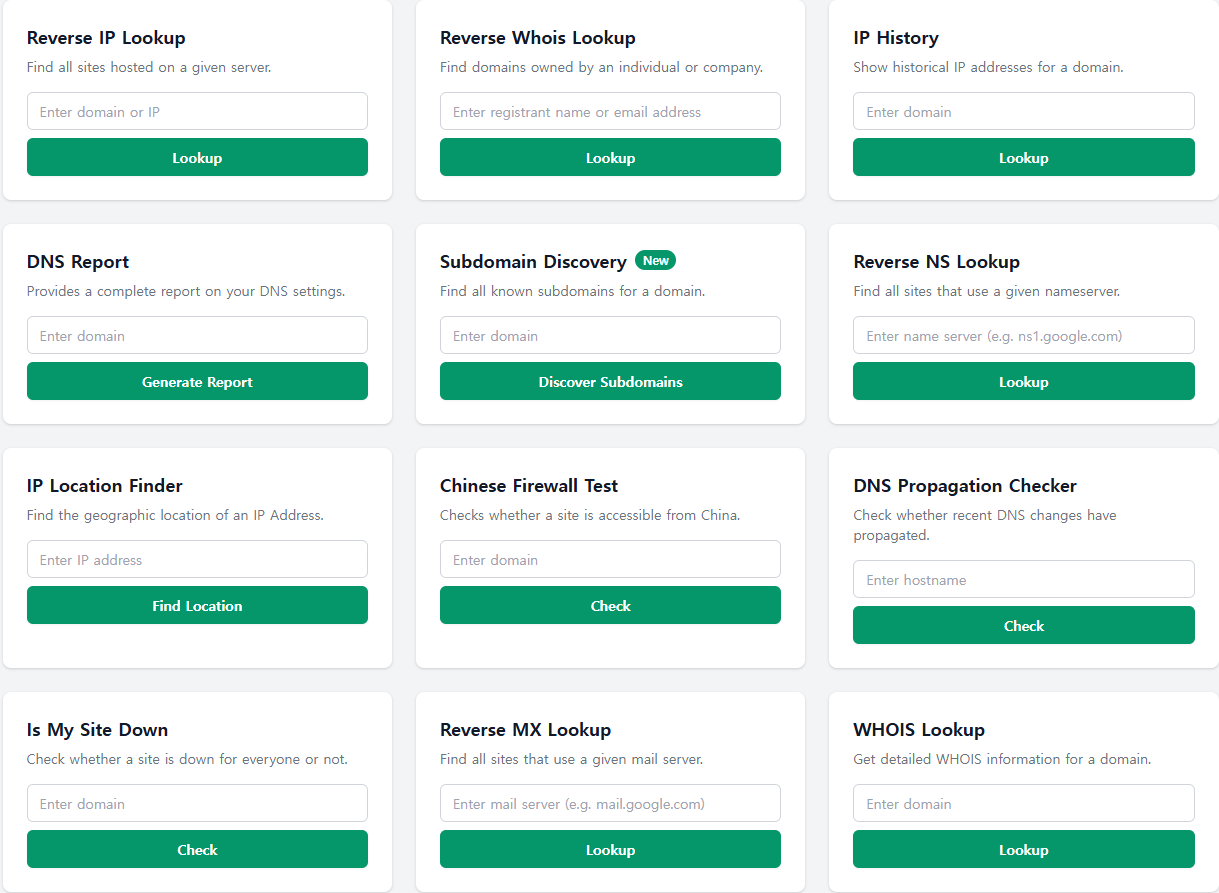Click the 'DNS Propagation Checker' heading
This screenshot has width=1219, height=893.
(x=965, y=486)
